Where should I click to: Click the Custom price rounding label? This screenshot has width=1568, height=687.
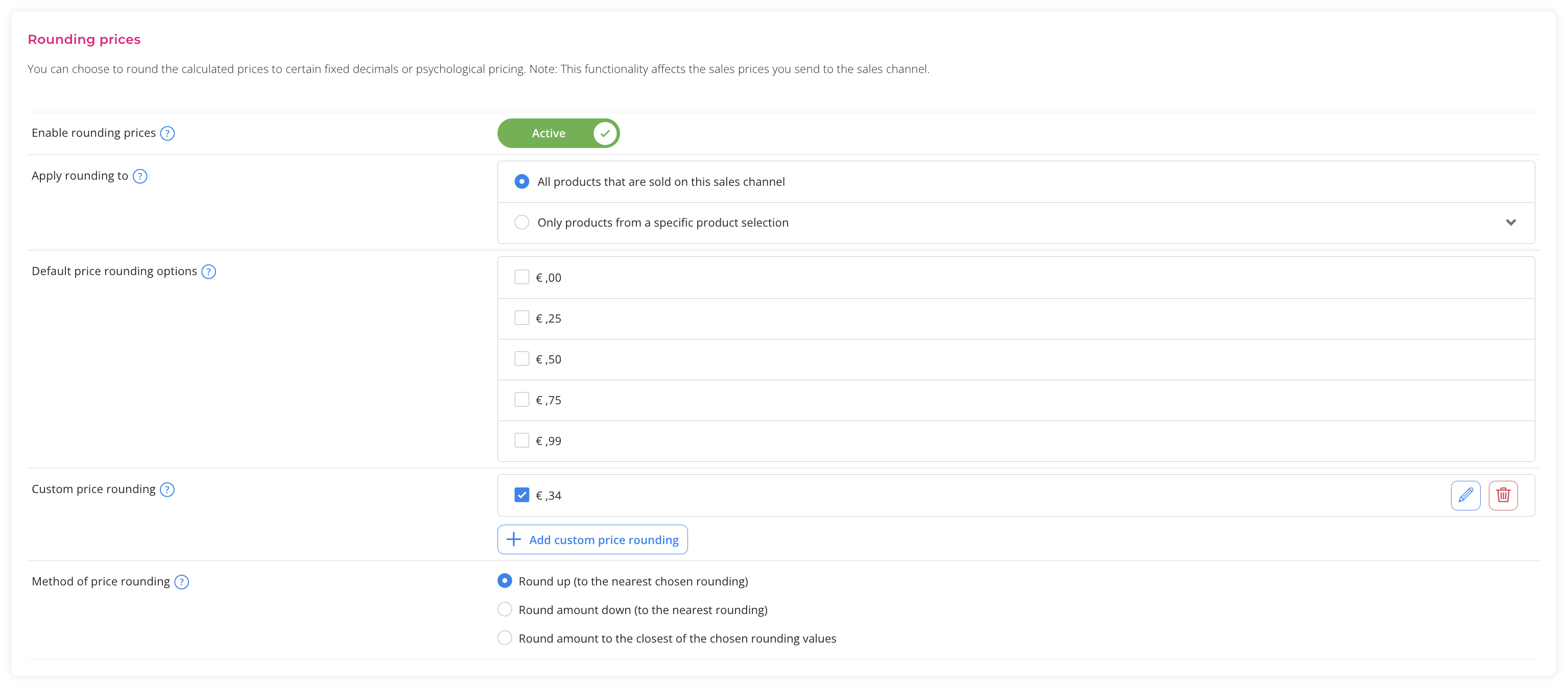pos(94,489)
